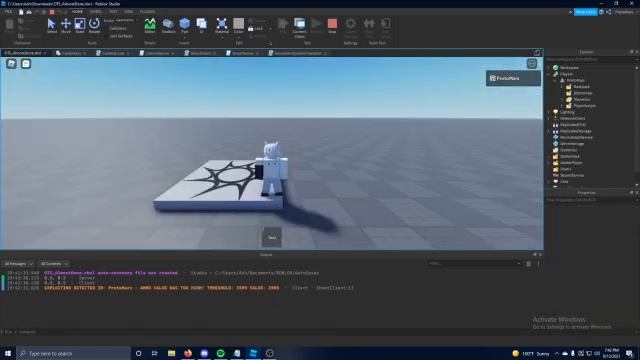640x360 pixels.
Task: Open chat icon in viewport
Action: [x=26, y=64]
